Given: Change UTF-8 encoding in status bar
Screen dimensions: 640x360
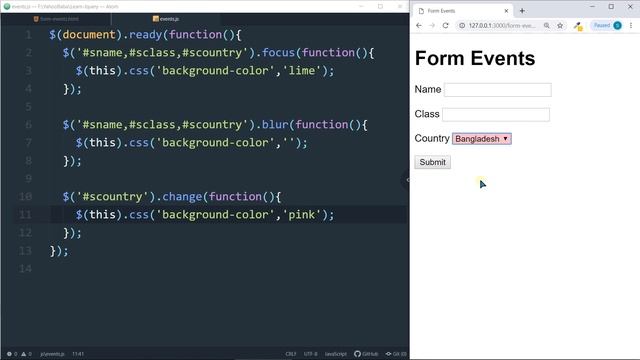Looking at the screenshot, I should click(311, 354).
